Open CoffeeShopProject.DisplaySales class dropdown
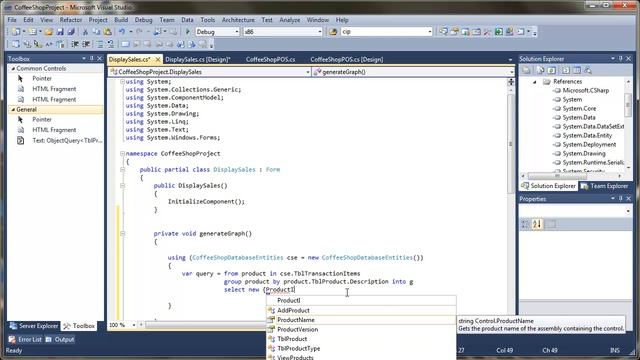Screen dimensions: 640x360 307,72
